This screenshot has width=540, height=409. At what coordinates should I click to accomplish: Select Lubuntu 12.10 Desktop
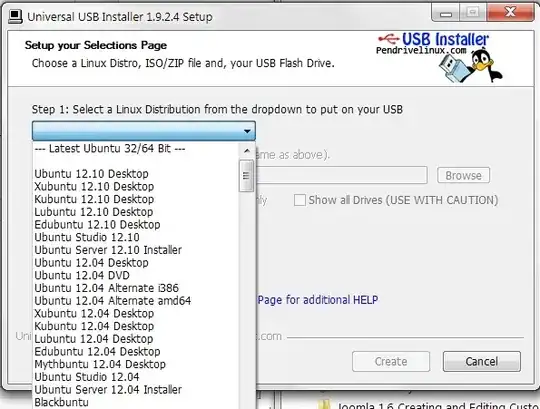(94, 212)
